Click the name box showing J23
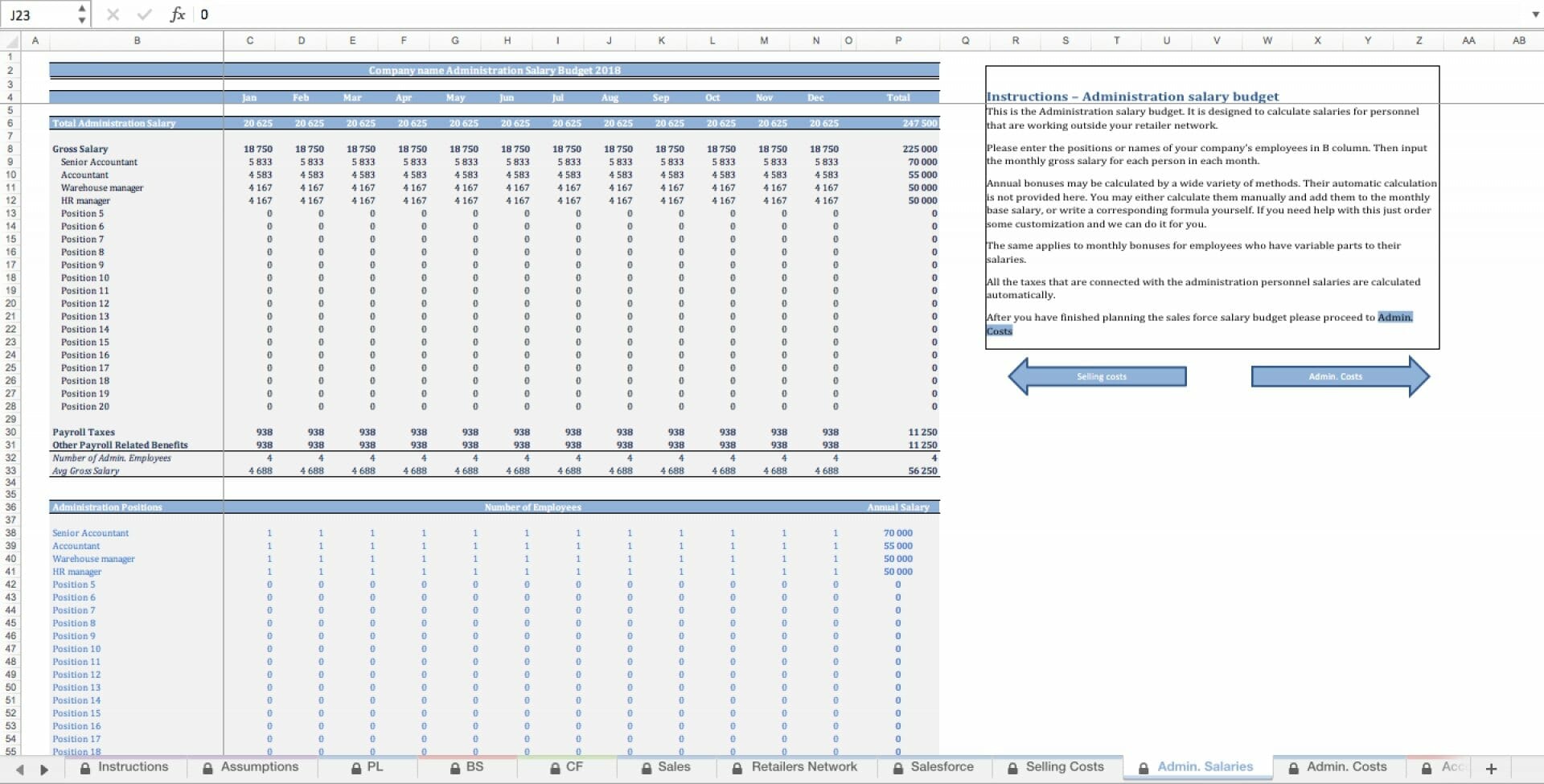 tap(39, 14)
